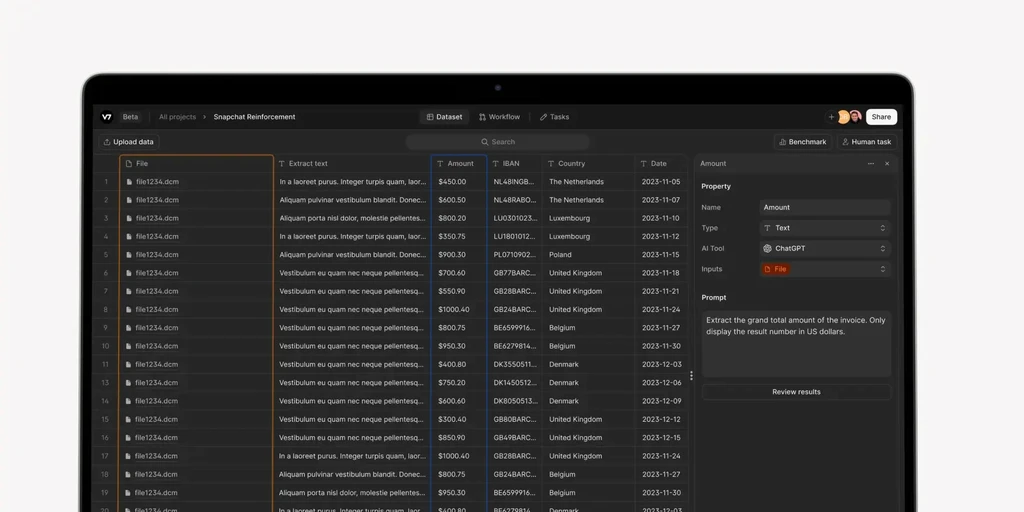Select the Extract text column header
1024x512 pixels.
353,164
